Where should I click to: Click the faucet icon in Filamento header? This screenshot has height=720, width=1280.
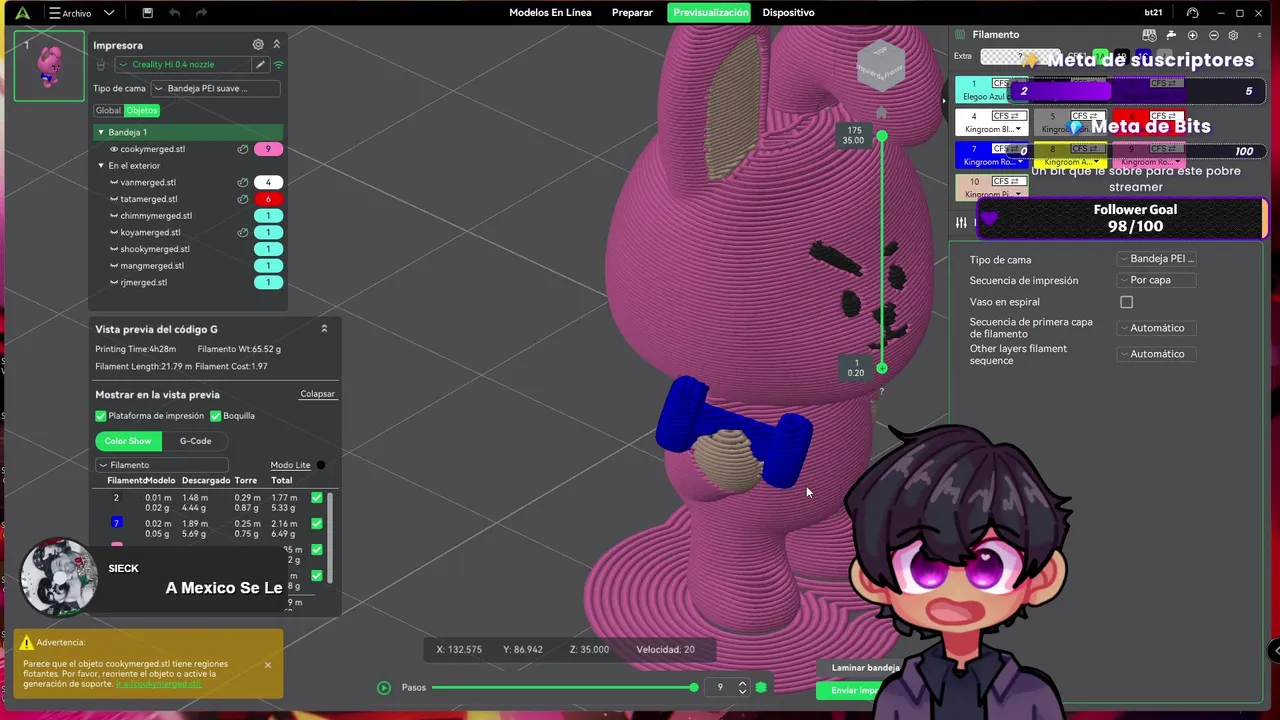pos(1171,35)
